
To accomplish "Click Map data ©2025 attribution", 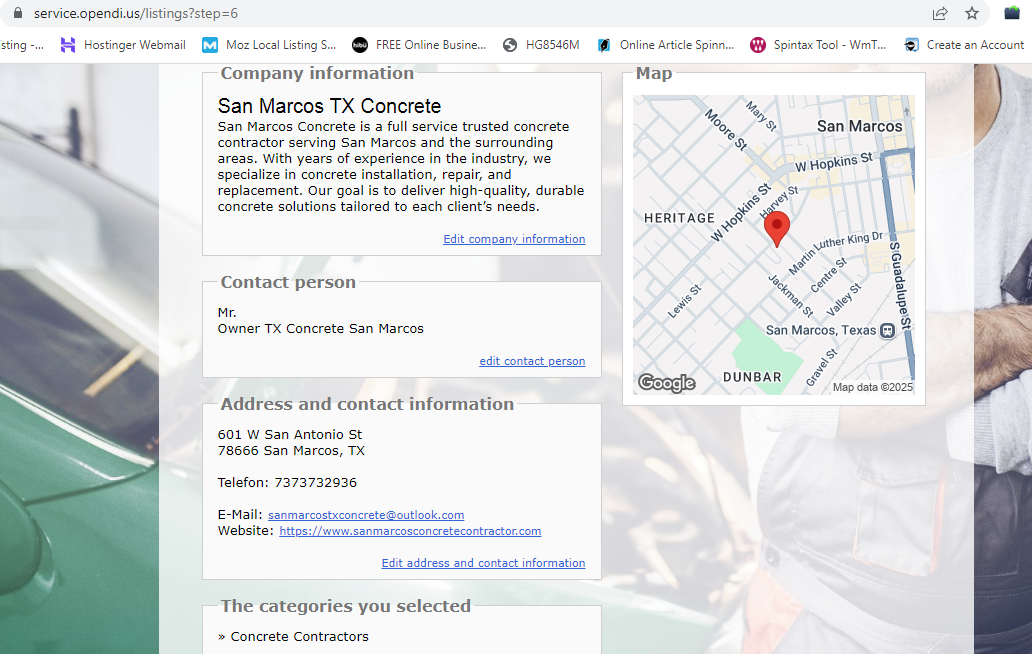I will coord(873,388).
